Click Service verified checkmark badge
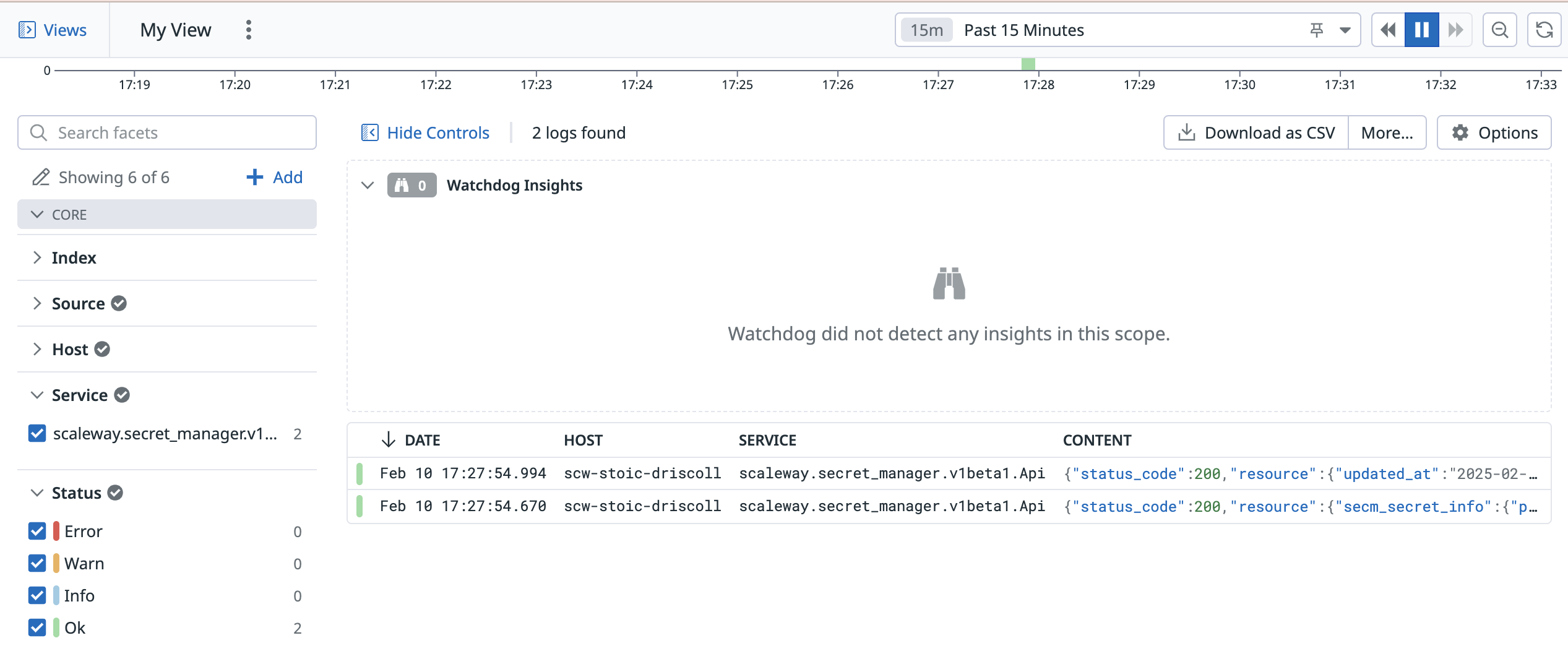Image resolution: width=1568 pixels, height=651 pixels. tap(122, 395)
